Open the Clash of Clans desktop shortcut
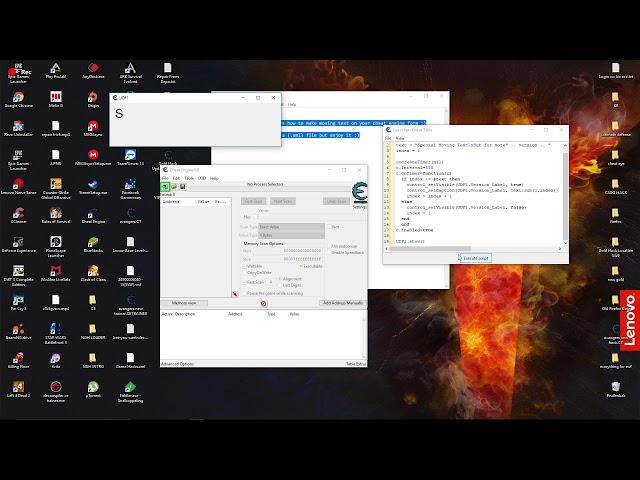The width and height of the screenshot is (640, 480). 93,274
